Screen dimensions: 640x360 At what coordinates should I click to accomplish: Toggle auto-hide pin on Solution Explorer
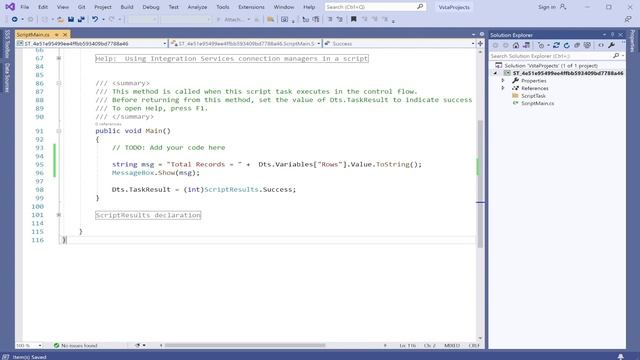coord(612,35)
